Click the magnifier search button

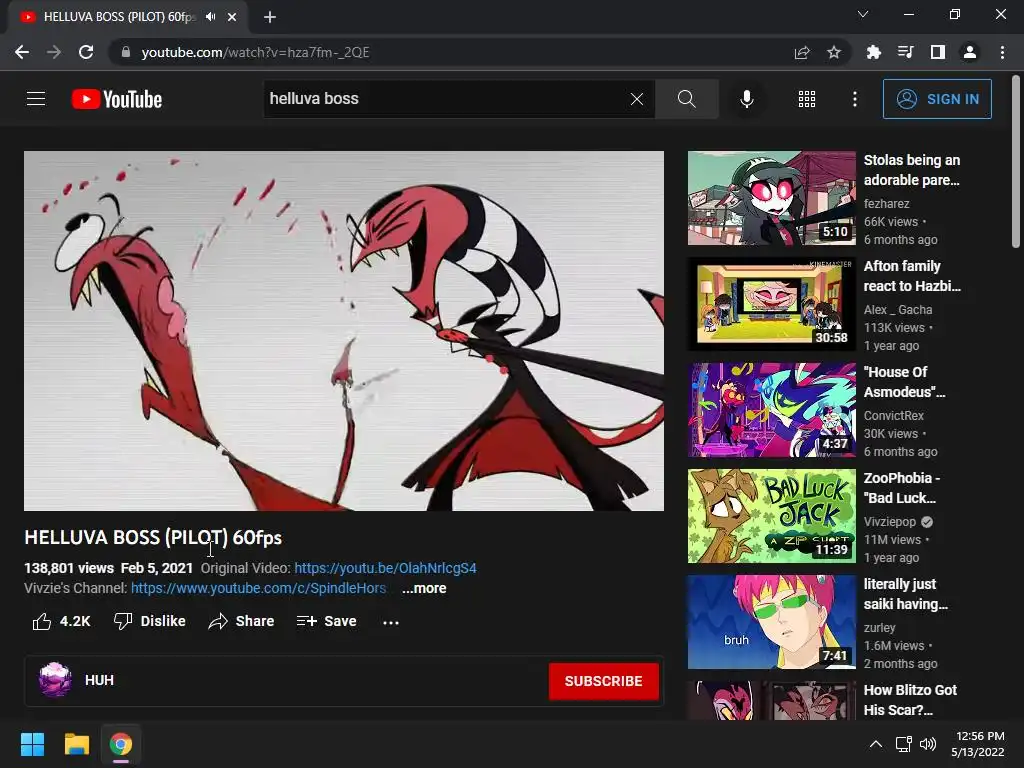686,99
